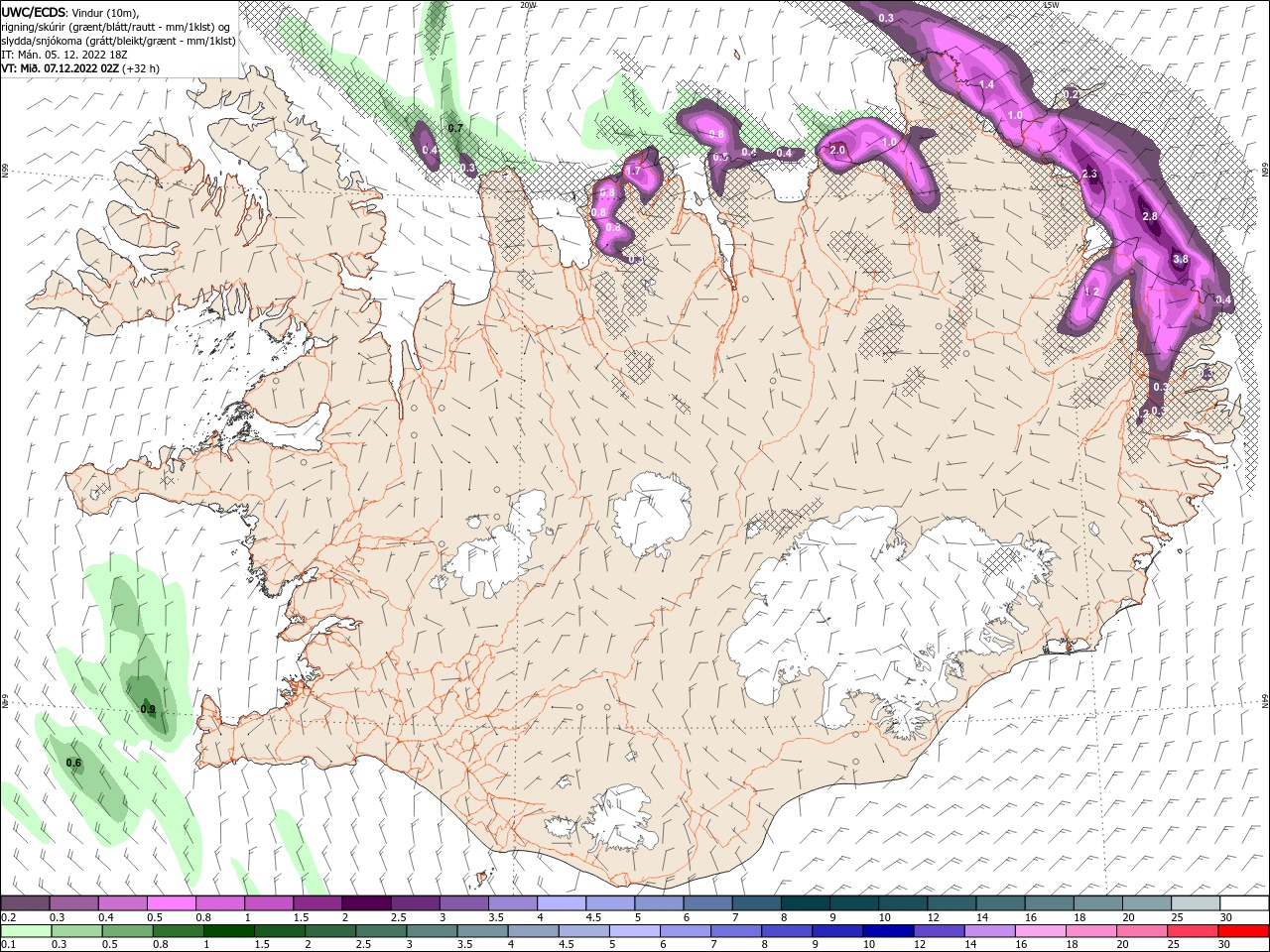
Task: Click the 0.6 rain value in the southwest
Action: tap(73, 763)
